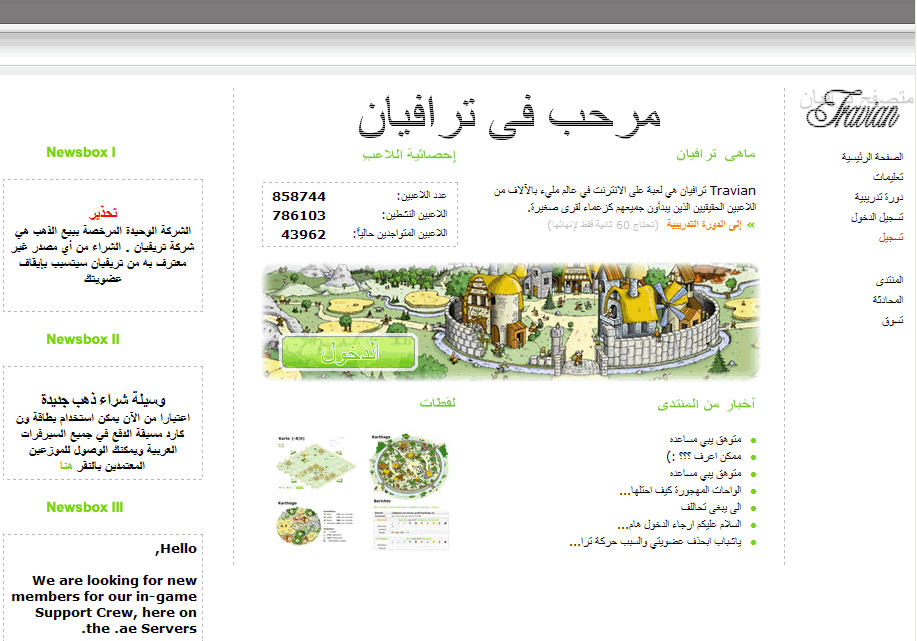The width and height of the screenshot is (917, 641).
Task: Open دورة تدريبية in the side menu
Action: click(x=878, y=197)
